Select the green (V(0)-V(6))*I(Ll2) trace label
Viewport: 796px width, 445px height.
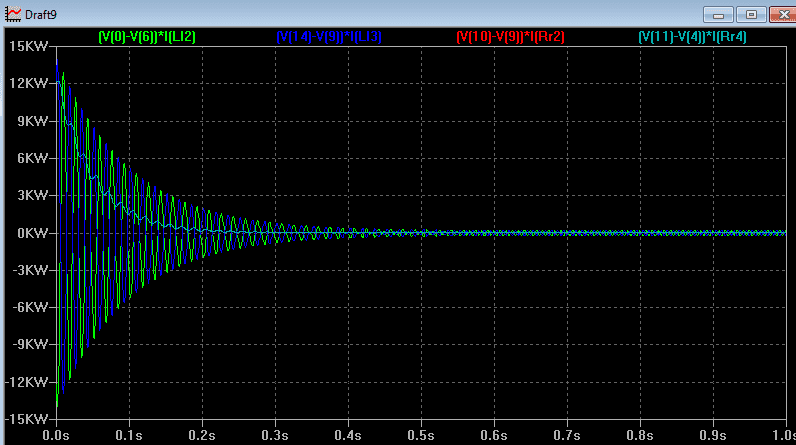tap(147, 37)
